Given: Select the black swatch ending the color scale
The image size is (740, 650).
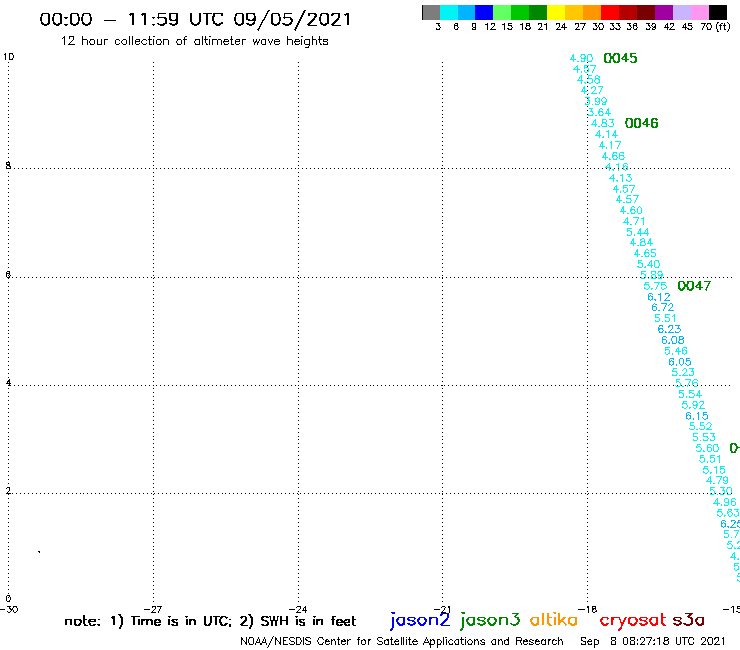Looking at the screenshot, I should pyautogui.click(x=717, y=12).
